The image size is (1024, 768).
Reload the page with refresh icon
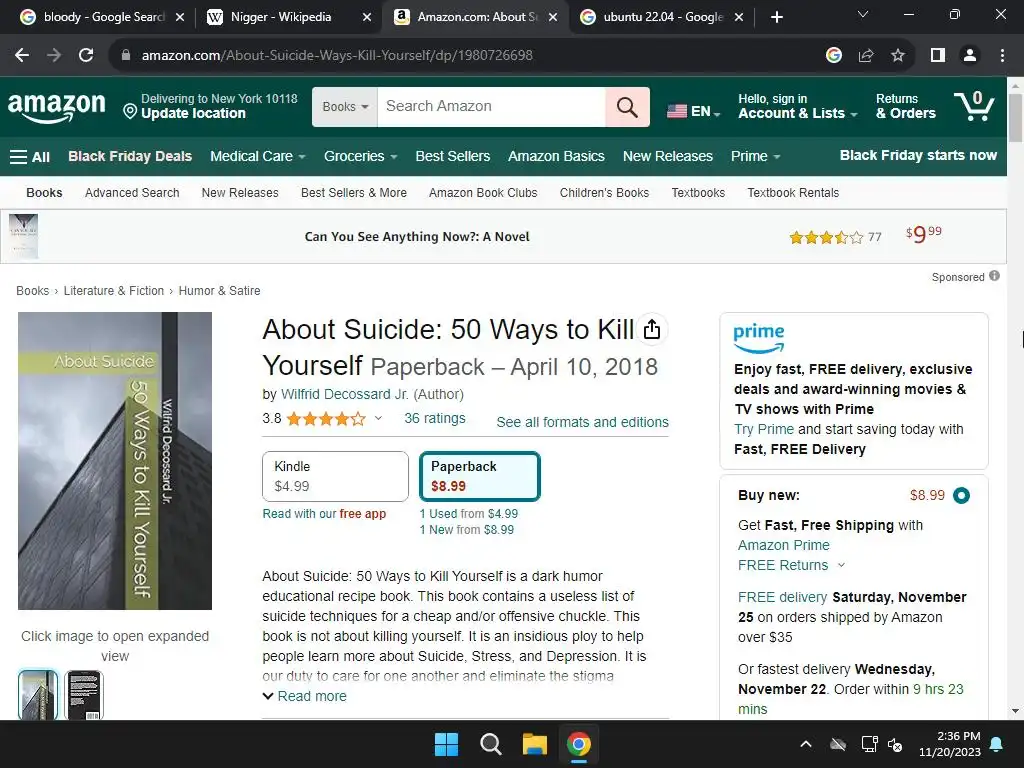(86, 56)
